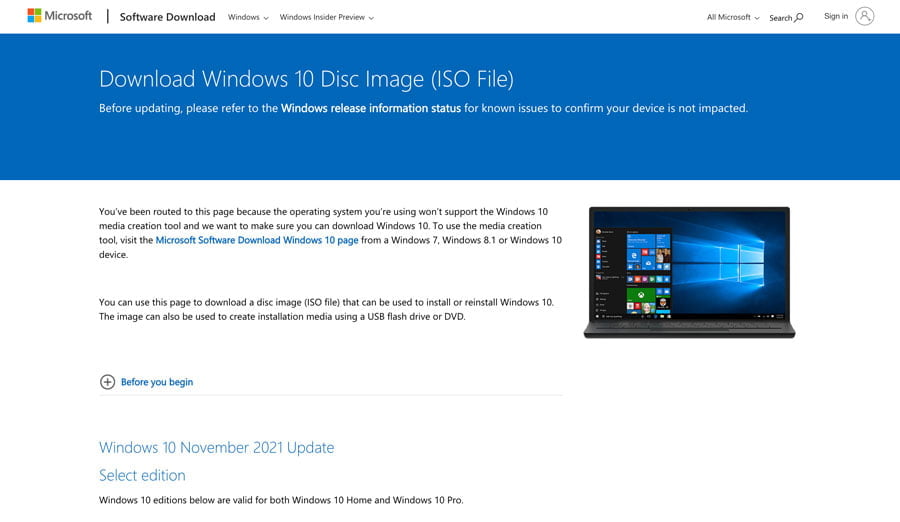900x522 pixels.
Task: Click the Sign in text
Action: point(835,16)
